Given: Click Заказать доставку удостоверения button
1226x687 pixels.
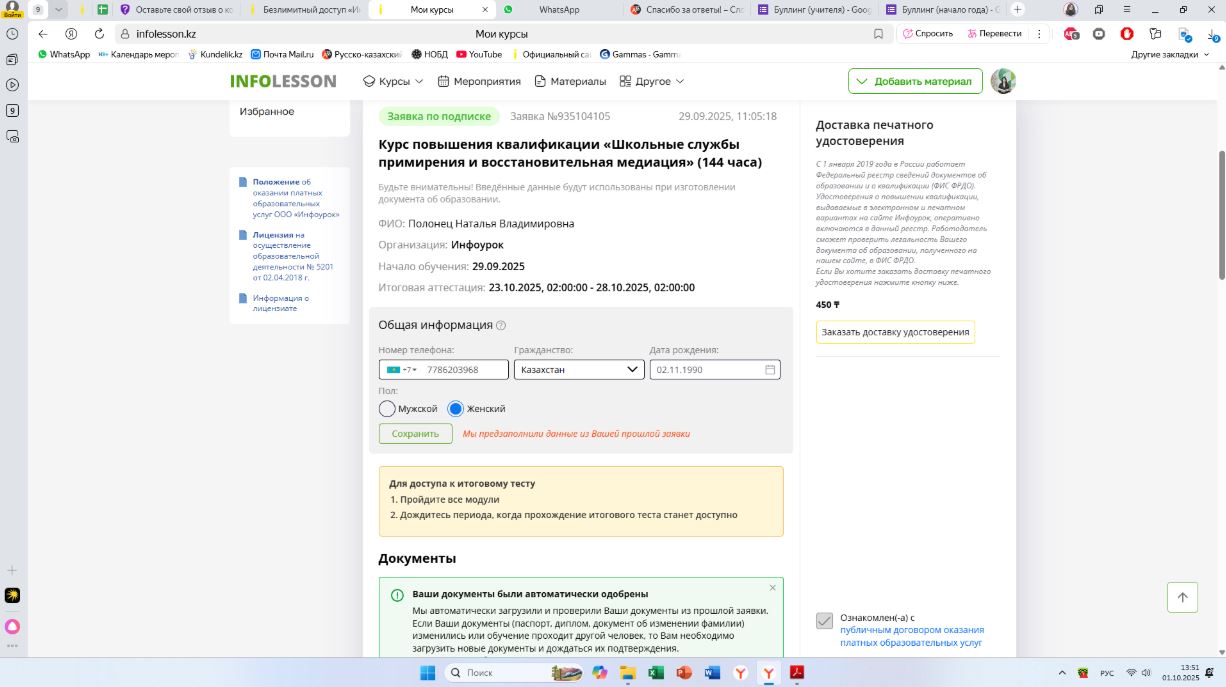Looking at the screenshot, I should [x=895, y=332].
